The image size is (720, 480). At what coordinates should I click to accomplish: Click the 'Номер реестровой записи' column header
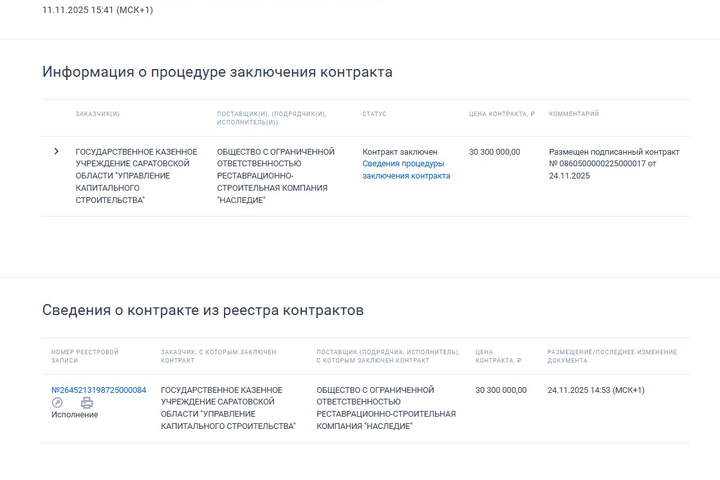[85, 356]
